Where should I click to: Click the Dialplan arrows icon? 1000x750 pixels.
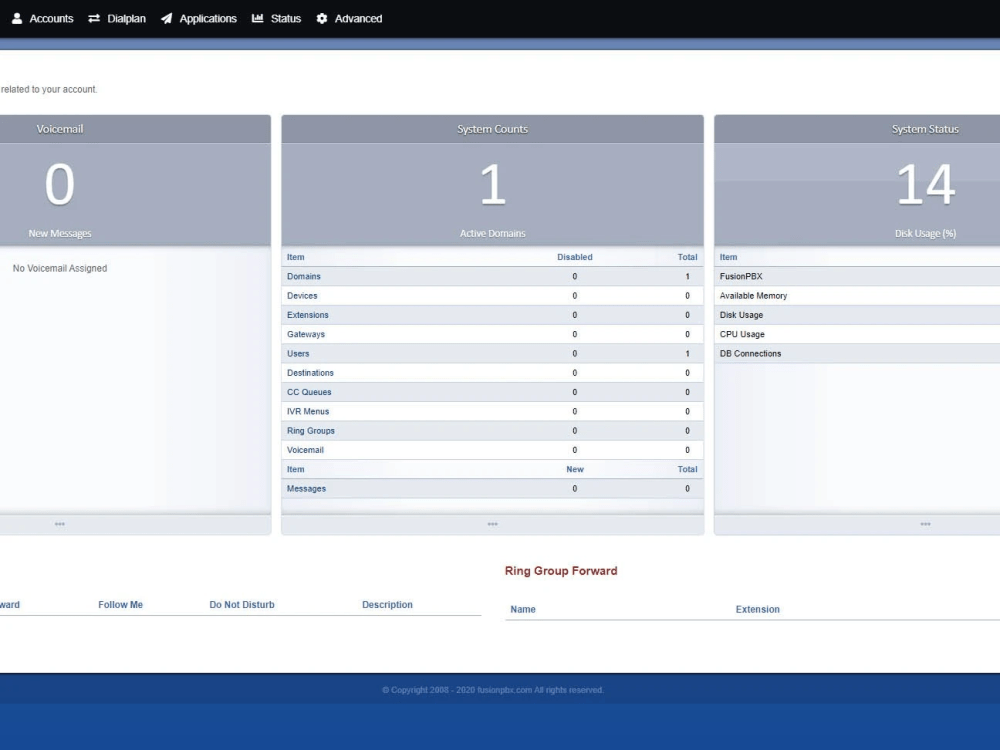tap(94, 18)
